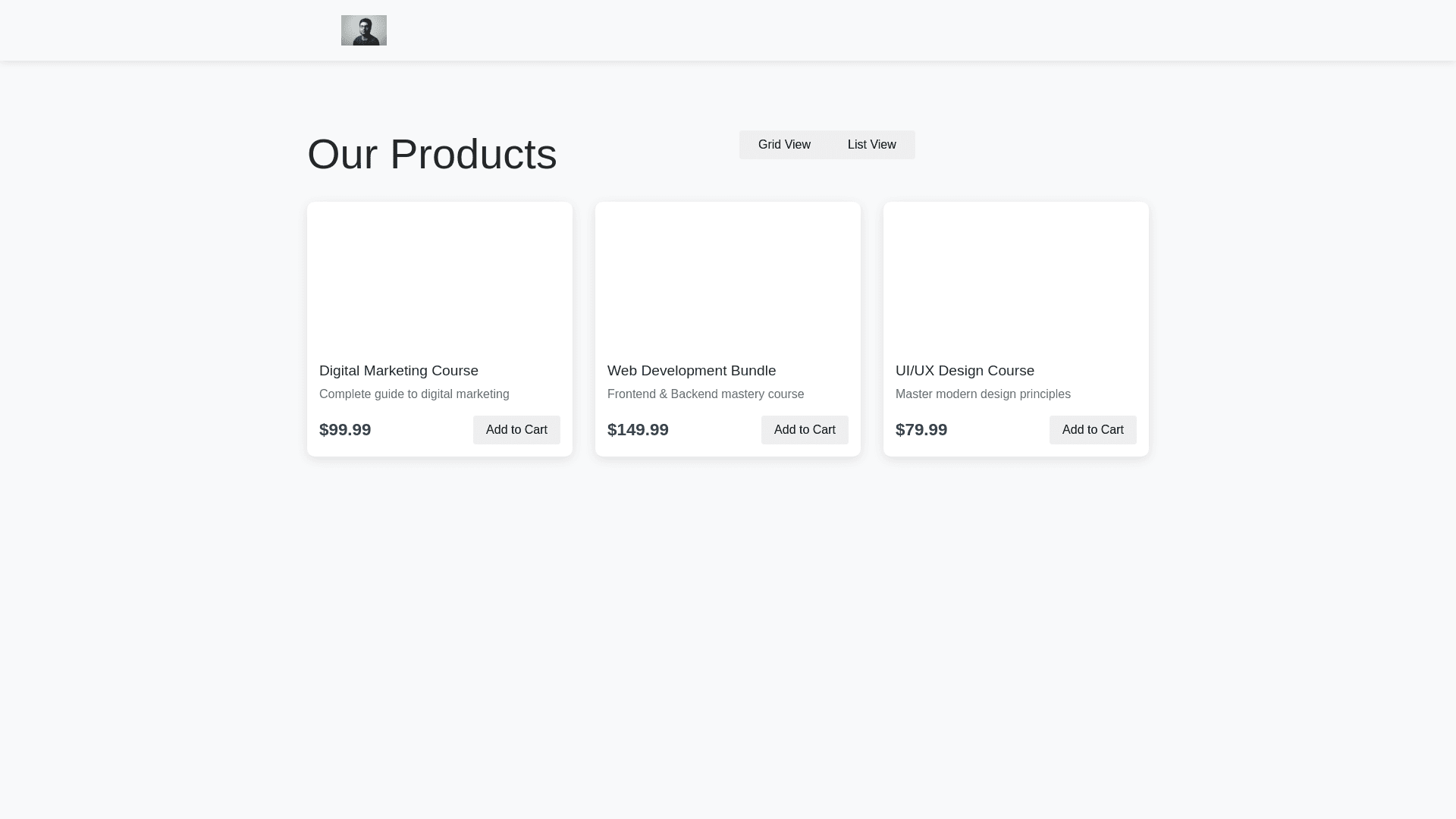The height and width of the screenshot is (819, 1456).
Task: Open the Digital Marketing Course title
Action: click(x=399, y=371)
